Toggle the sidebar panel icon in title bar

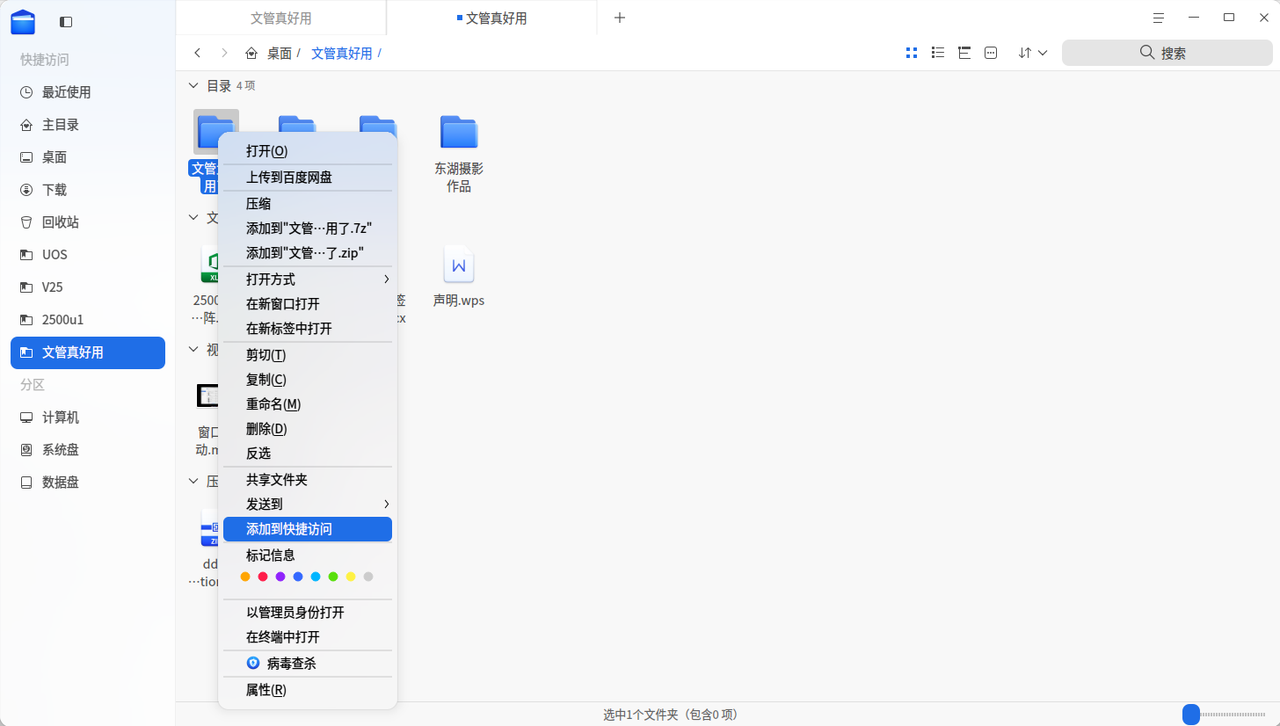pyautogui.click(x=66, y=21)
